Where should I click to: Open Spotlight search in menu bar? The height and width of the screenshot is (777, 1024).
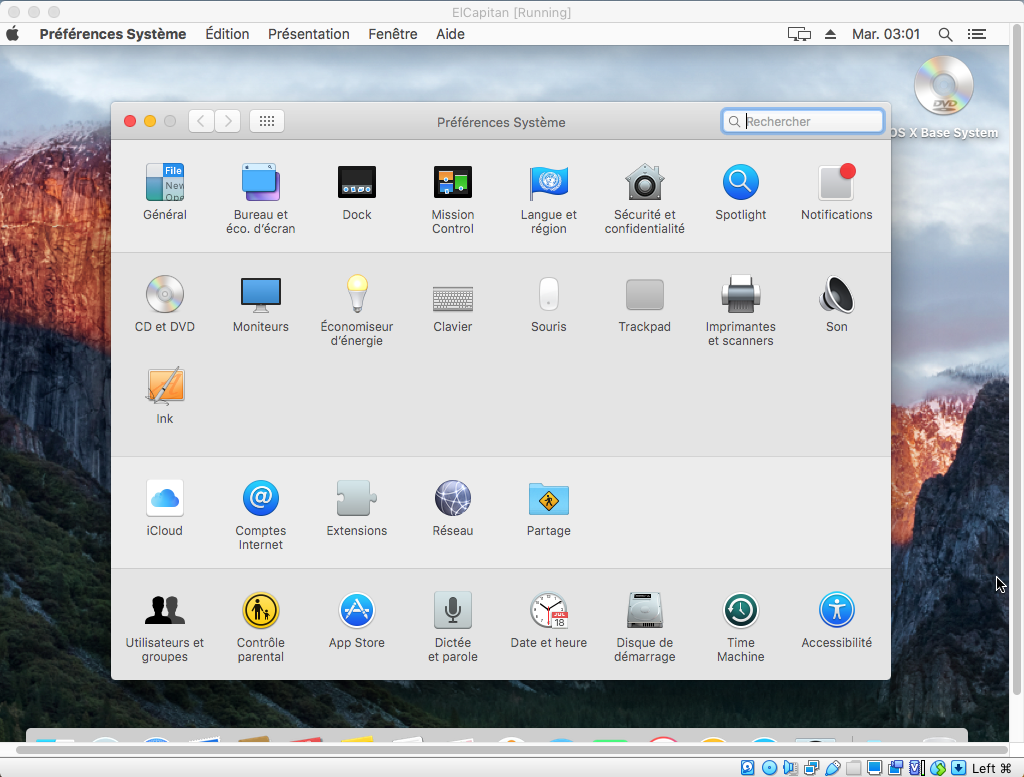(x=945, y=34)
